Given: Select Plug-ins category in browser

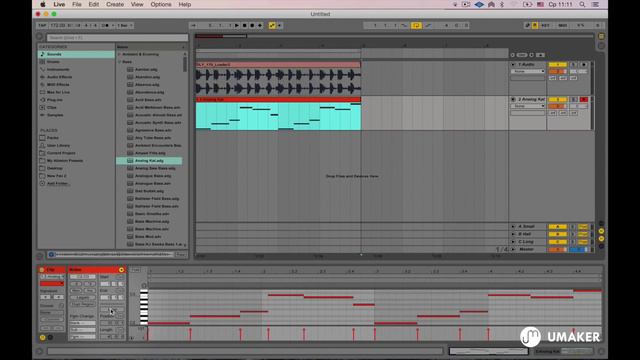Looking at the screenshot, I should point(76,100).
